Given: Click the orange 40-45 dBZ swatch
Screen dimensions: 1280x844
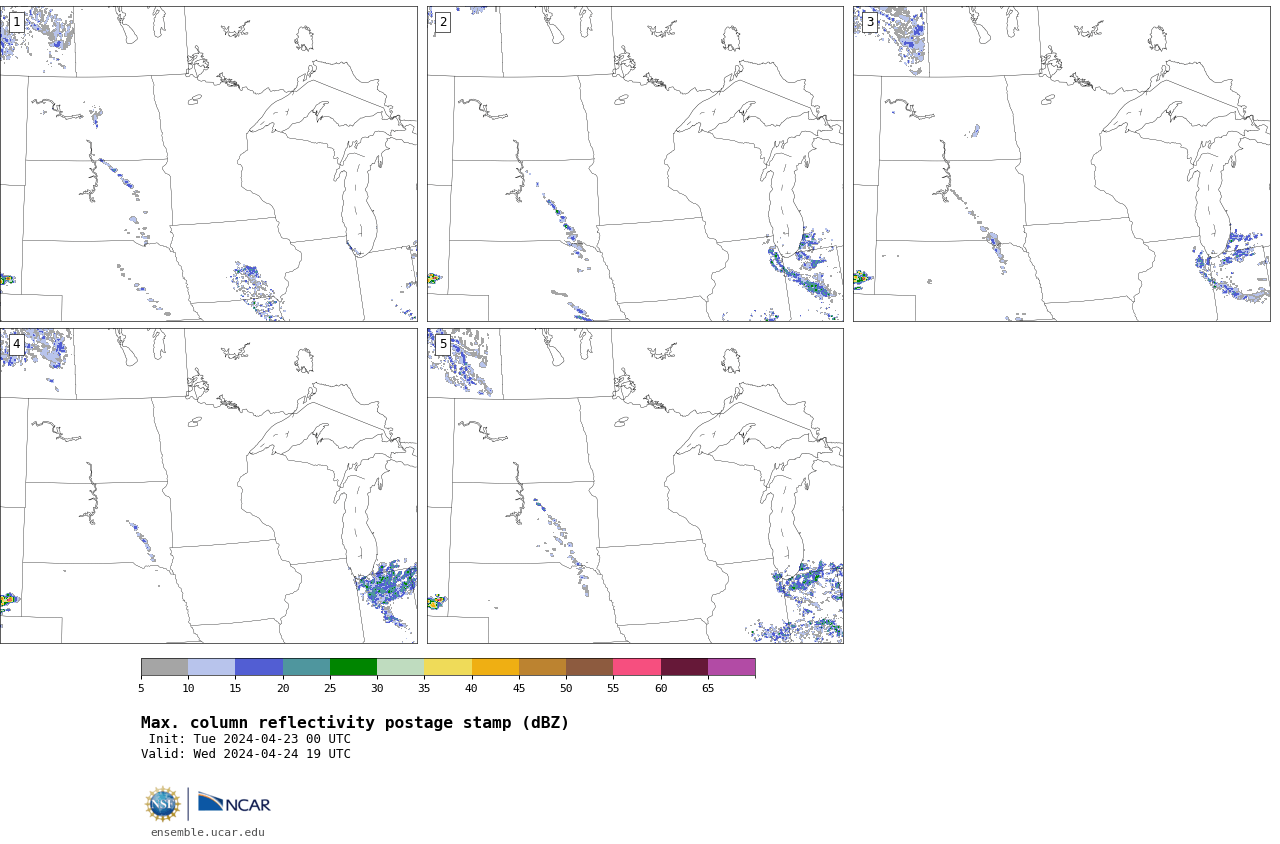Looking at the screenshot, I should point(495,667).
